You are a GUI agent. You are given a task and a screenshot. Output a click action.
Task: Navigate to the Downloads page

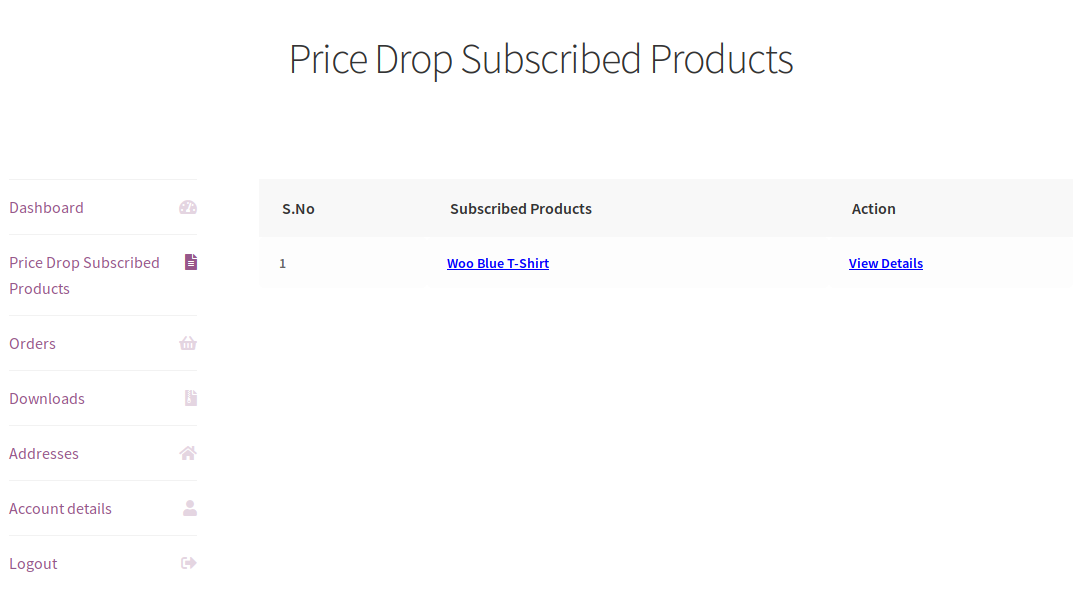click(47, 398)
